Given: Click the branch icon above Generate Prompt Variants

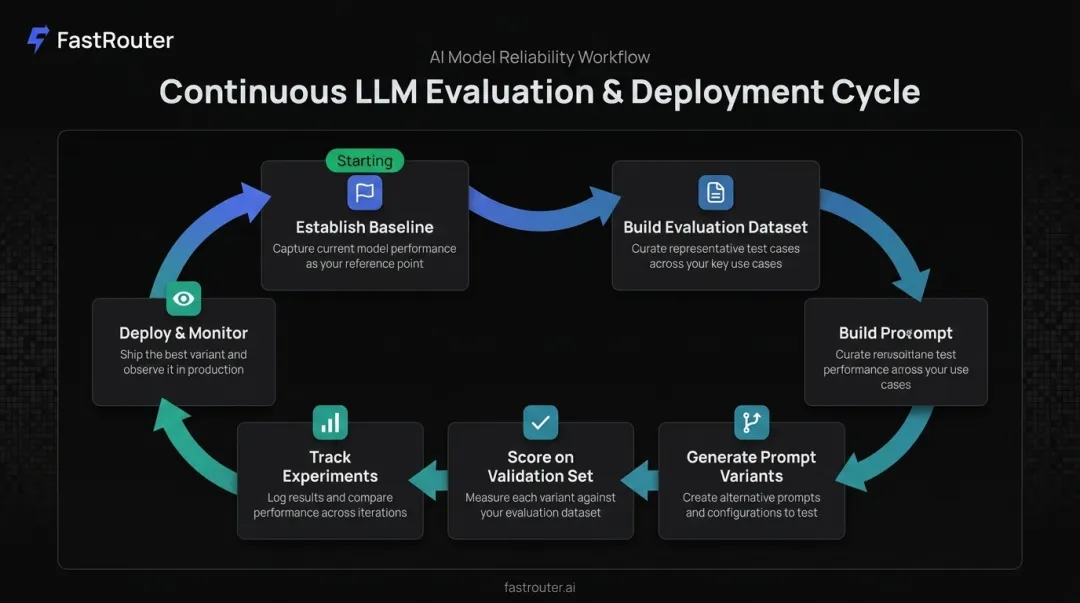Looking at the screenshot, I should [751, 422].
